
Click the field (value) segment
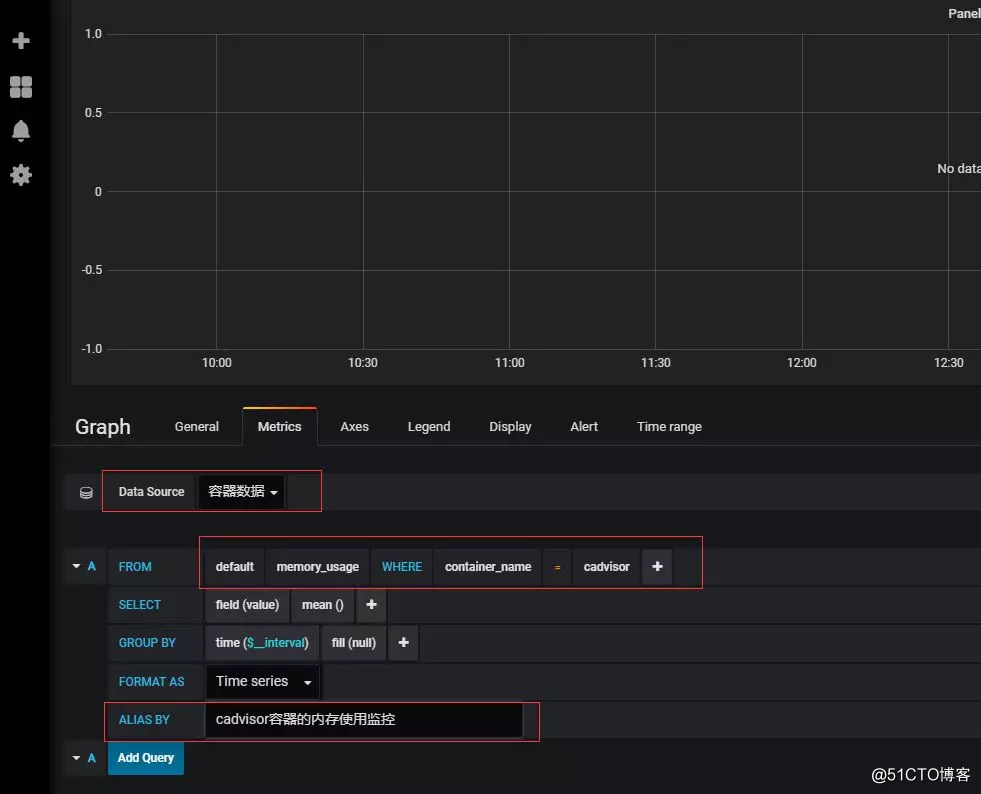(x=247, y=605)
